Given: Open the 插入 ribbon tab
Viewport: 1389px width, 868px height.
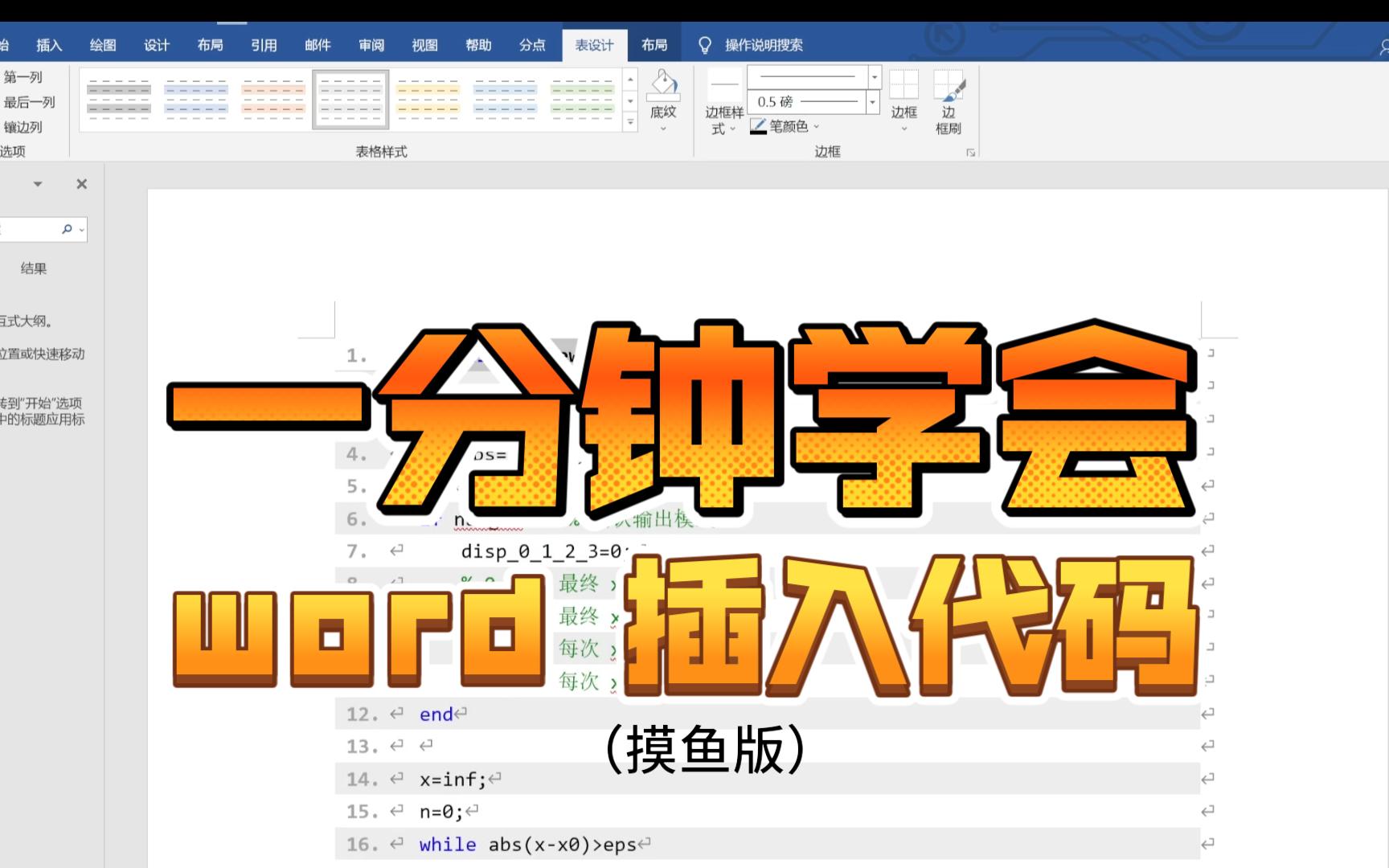Looking at the screenshot, I should click(x=49, y=45).
